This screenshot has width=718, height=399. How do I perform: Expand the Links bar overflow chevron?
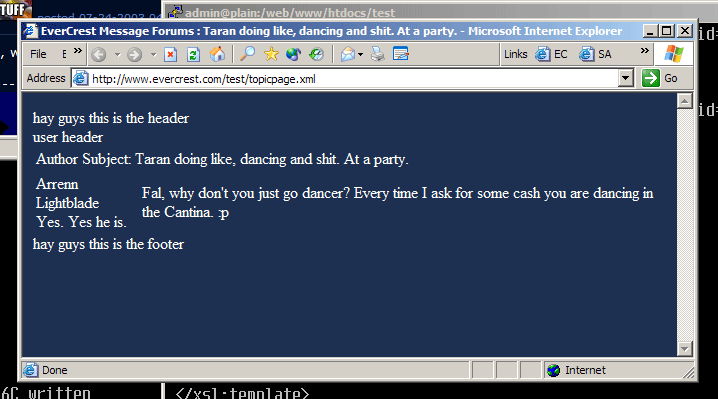645,50
